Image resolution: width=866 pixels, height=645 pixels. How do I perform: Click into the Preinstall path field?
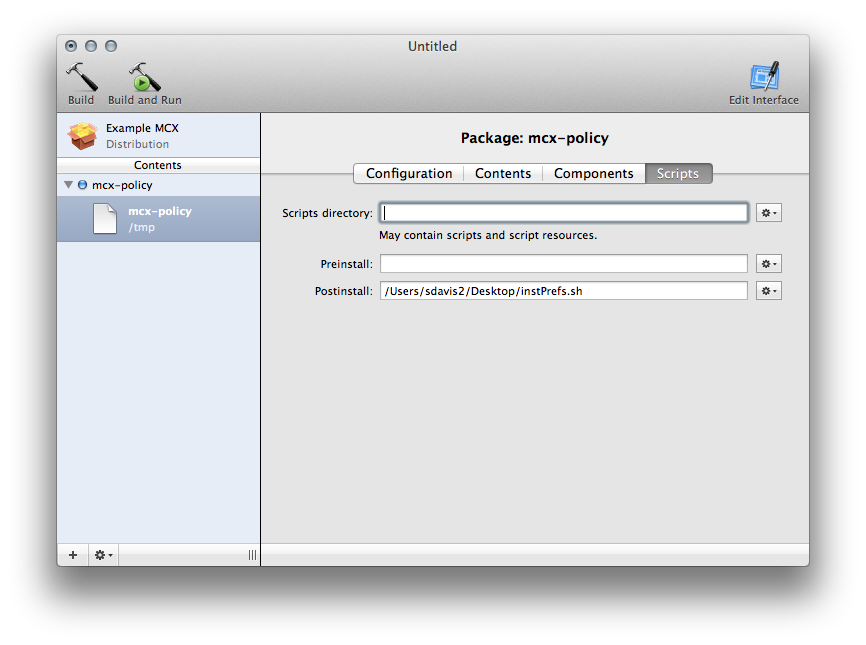[x=564, y=264]
